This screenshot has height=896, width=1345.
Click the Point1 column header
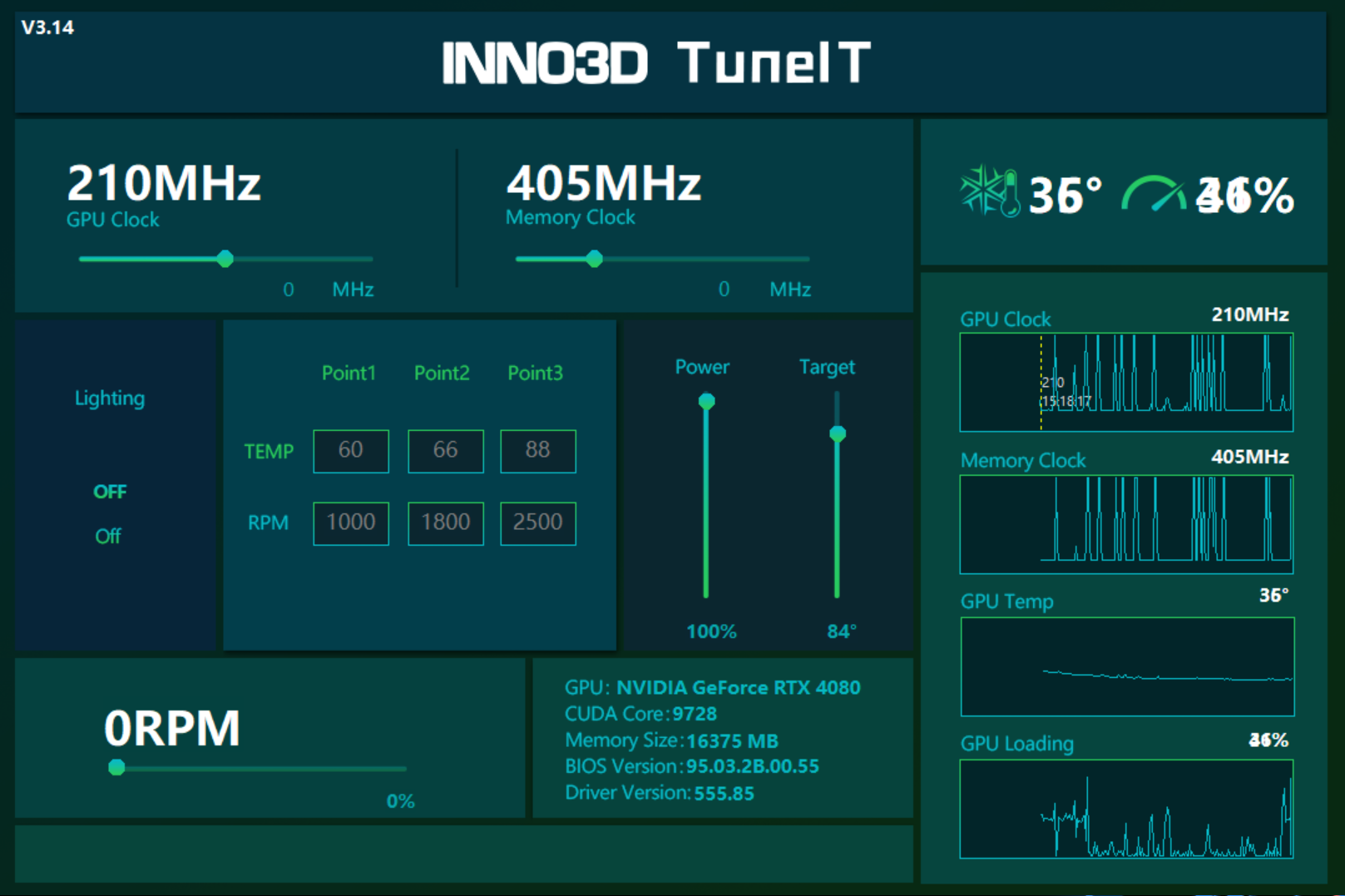349,373
